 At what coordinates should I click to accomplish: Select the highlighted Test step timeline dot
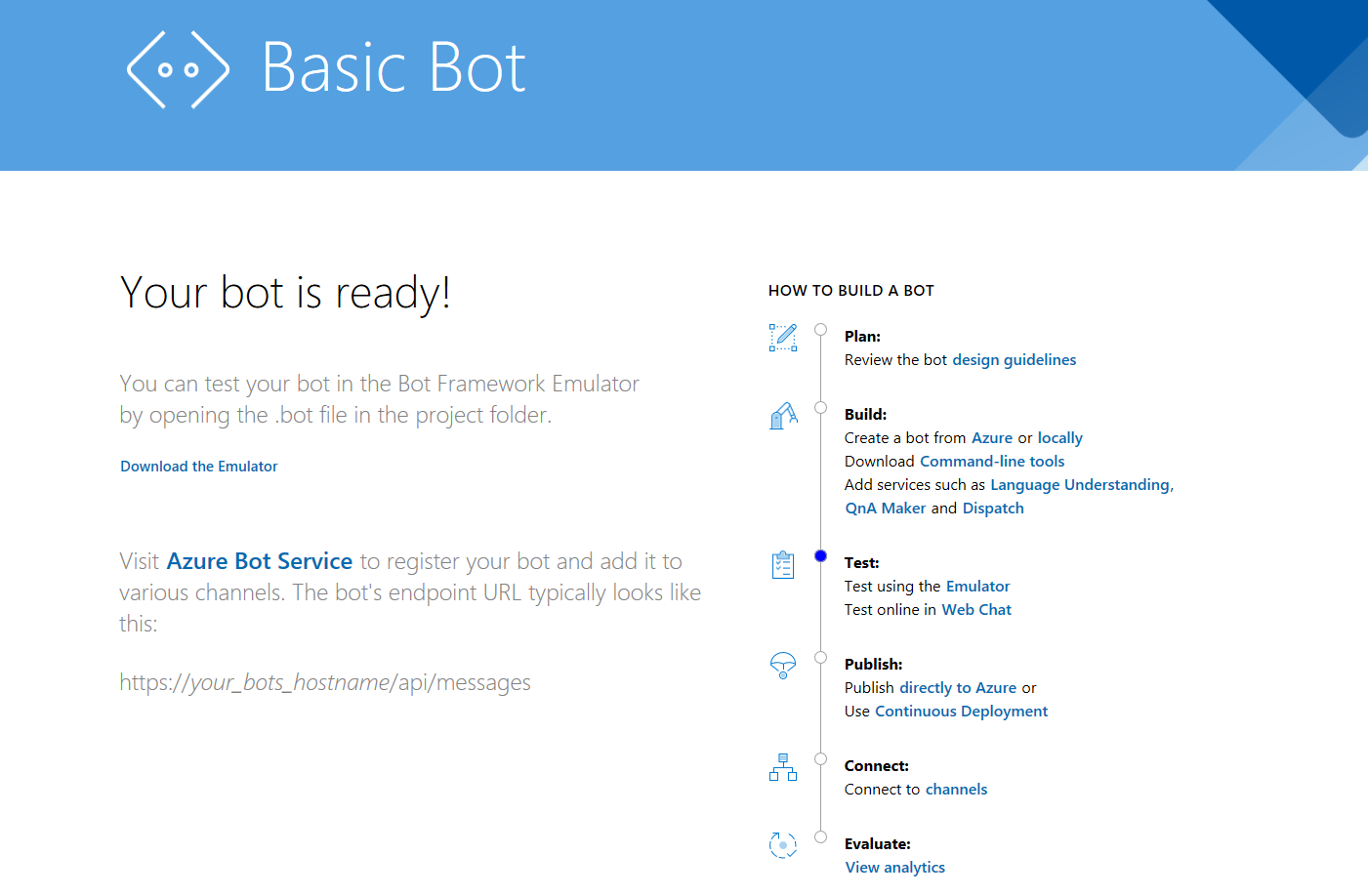click(x=821, y=556)
